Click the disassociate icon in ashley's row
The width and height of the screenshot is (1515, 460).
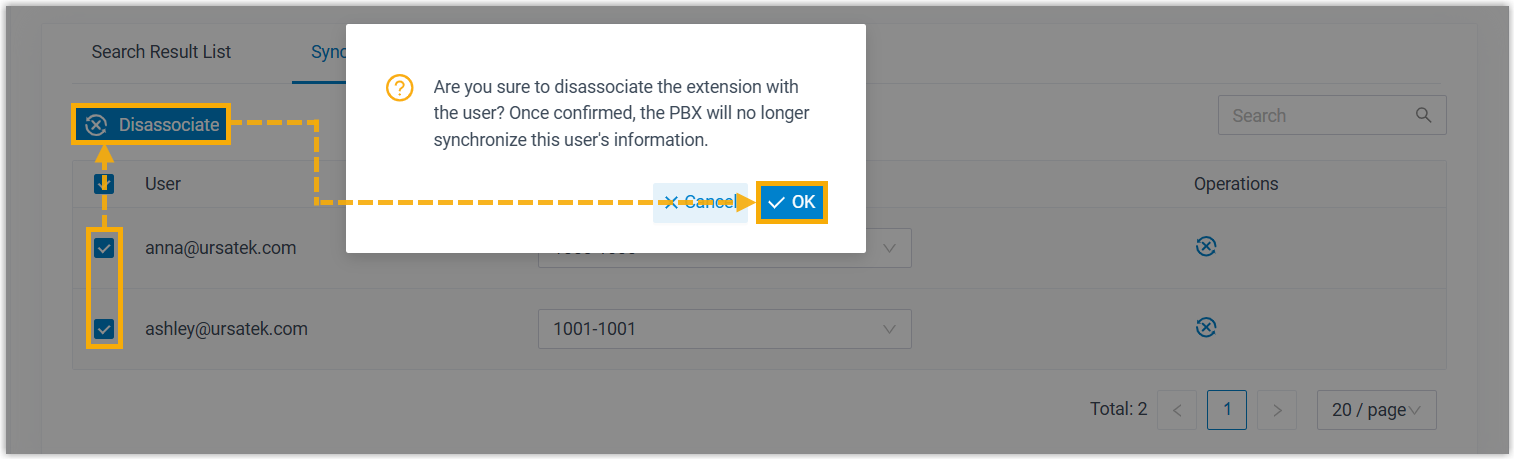(x=1206, y=328)
